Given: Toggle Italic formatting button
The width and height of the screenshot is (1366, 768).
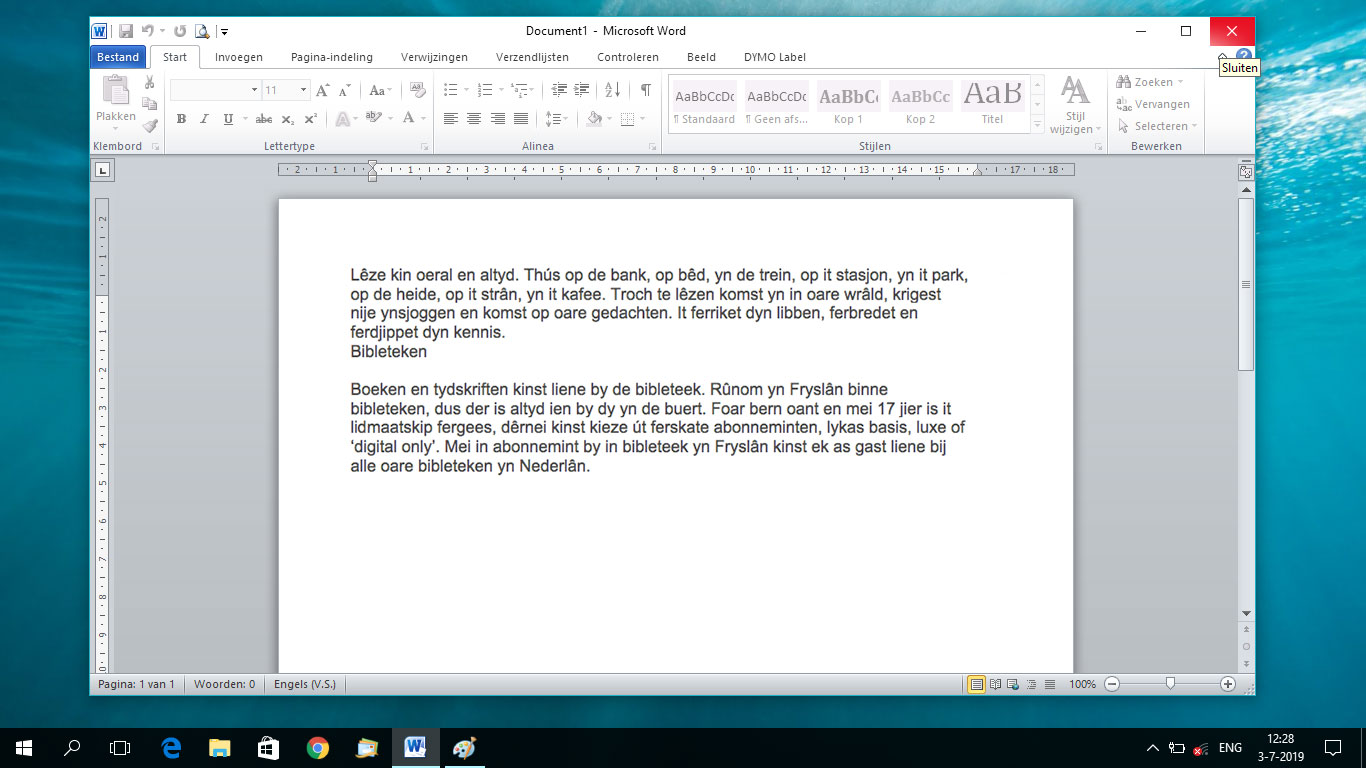Looking at the screenshot, I should (x=204, y=119).
